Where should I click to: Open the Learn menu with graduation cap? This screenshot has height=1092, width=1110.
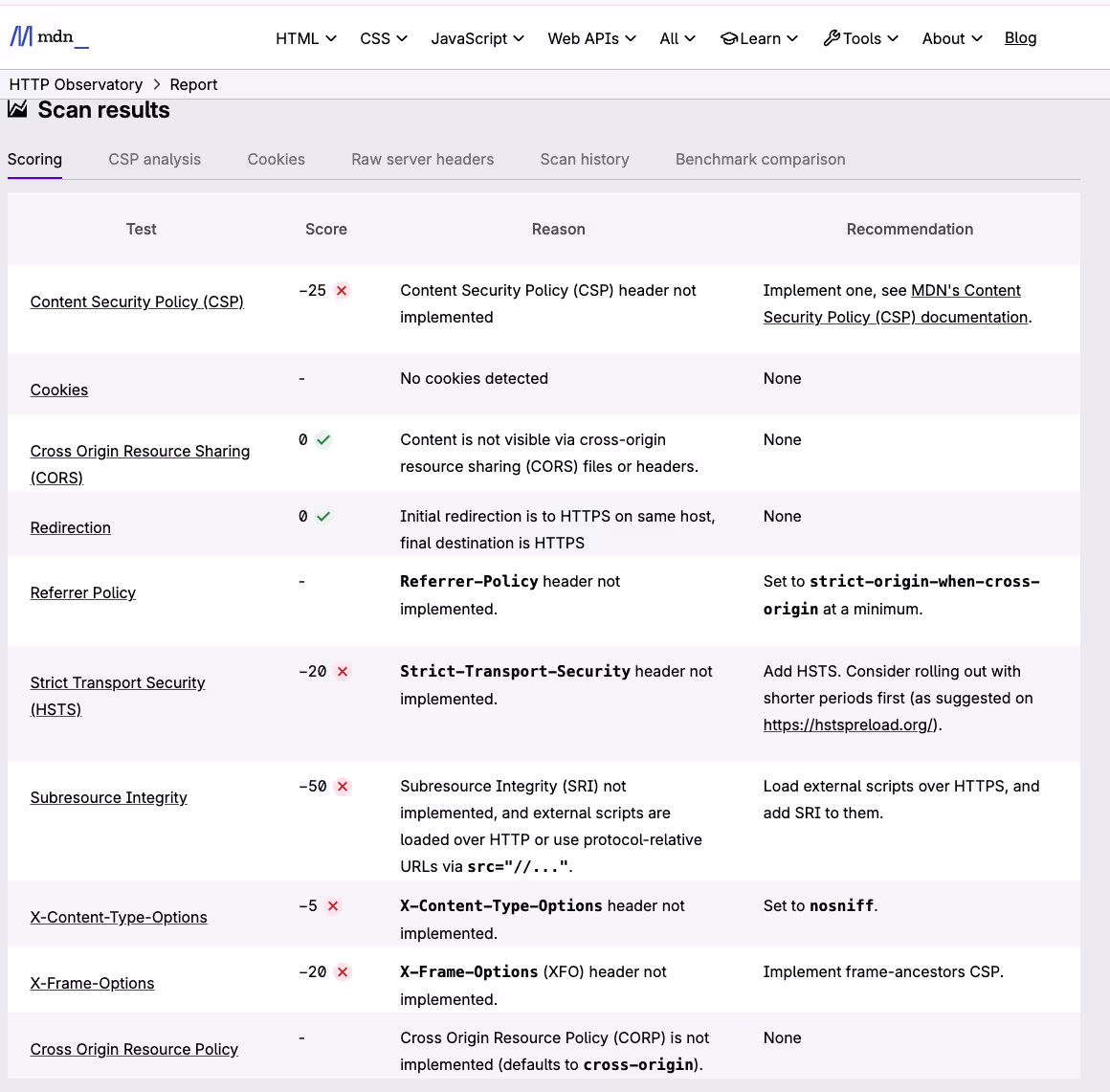click(759, 38)
